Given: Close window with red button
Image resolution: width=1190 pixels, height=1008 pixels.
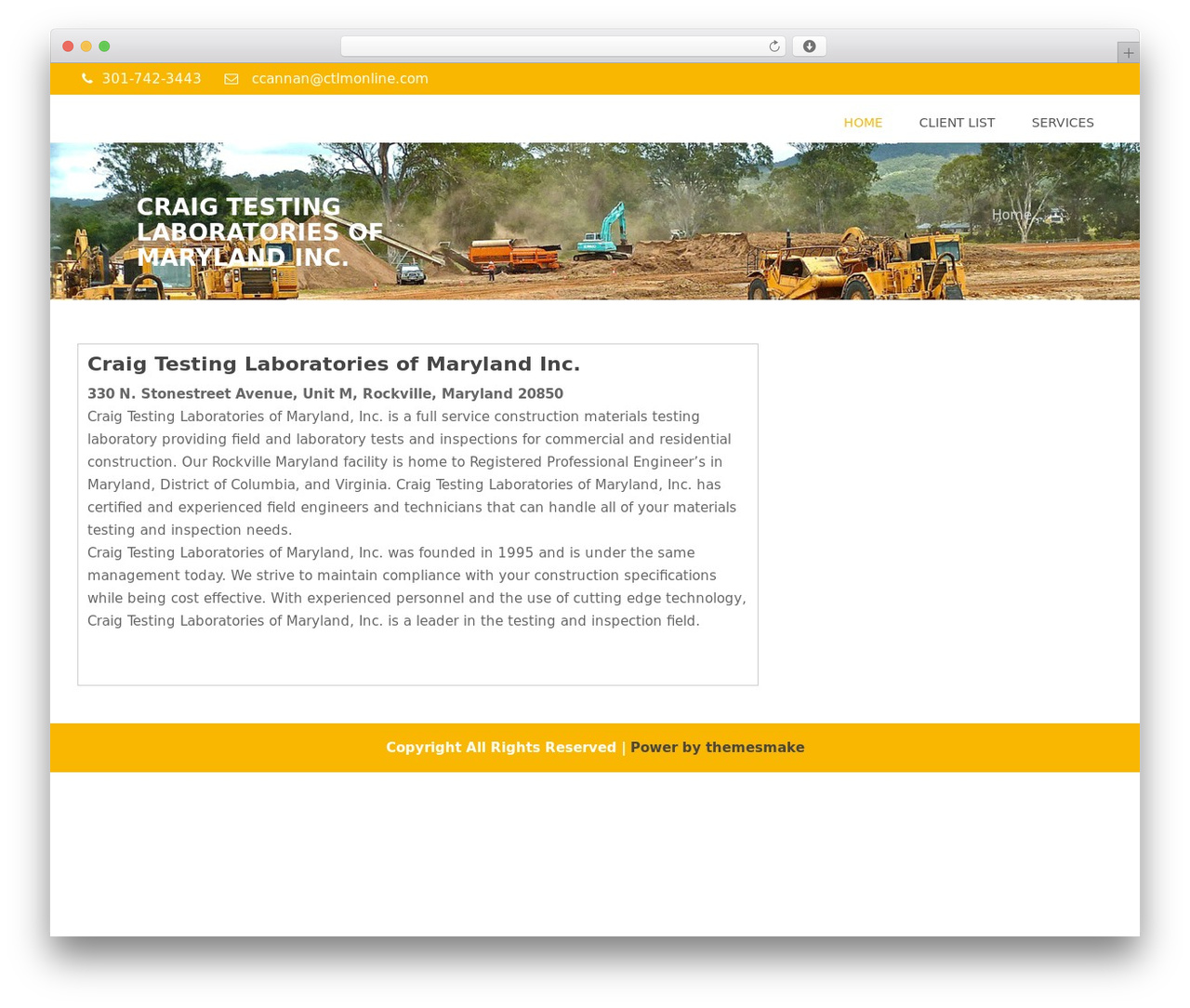Looking at the screenshot, I should [68, 46].
